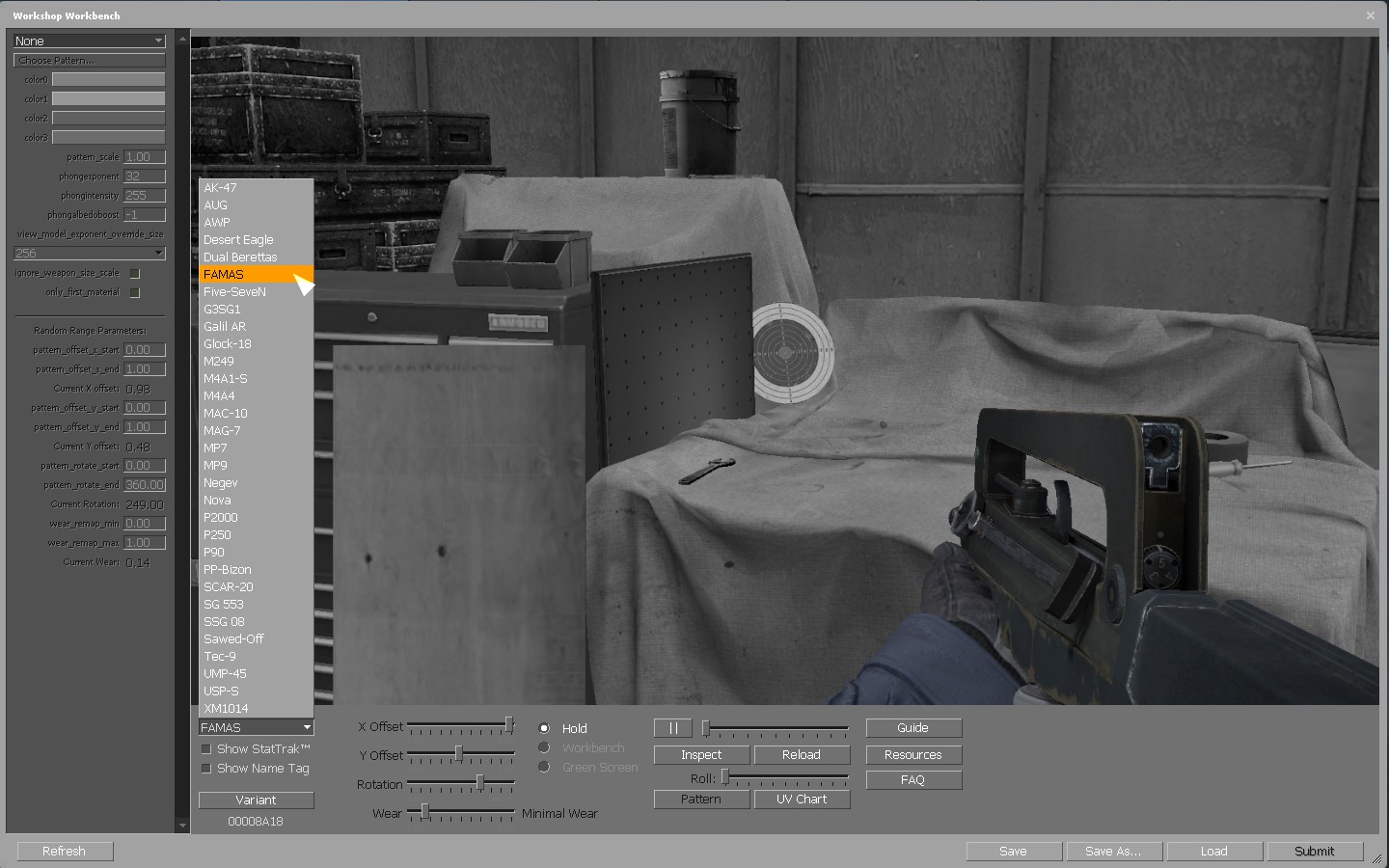Toggle the only_first_material checkbox
The width and height of the screenshot is (1389, 868).
pyautogui.click(x=135, y=292)
